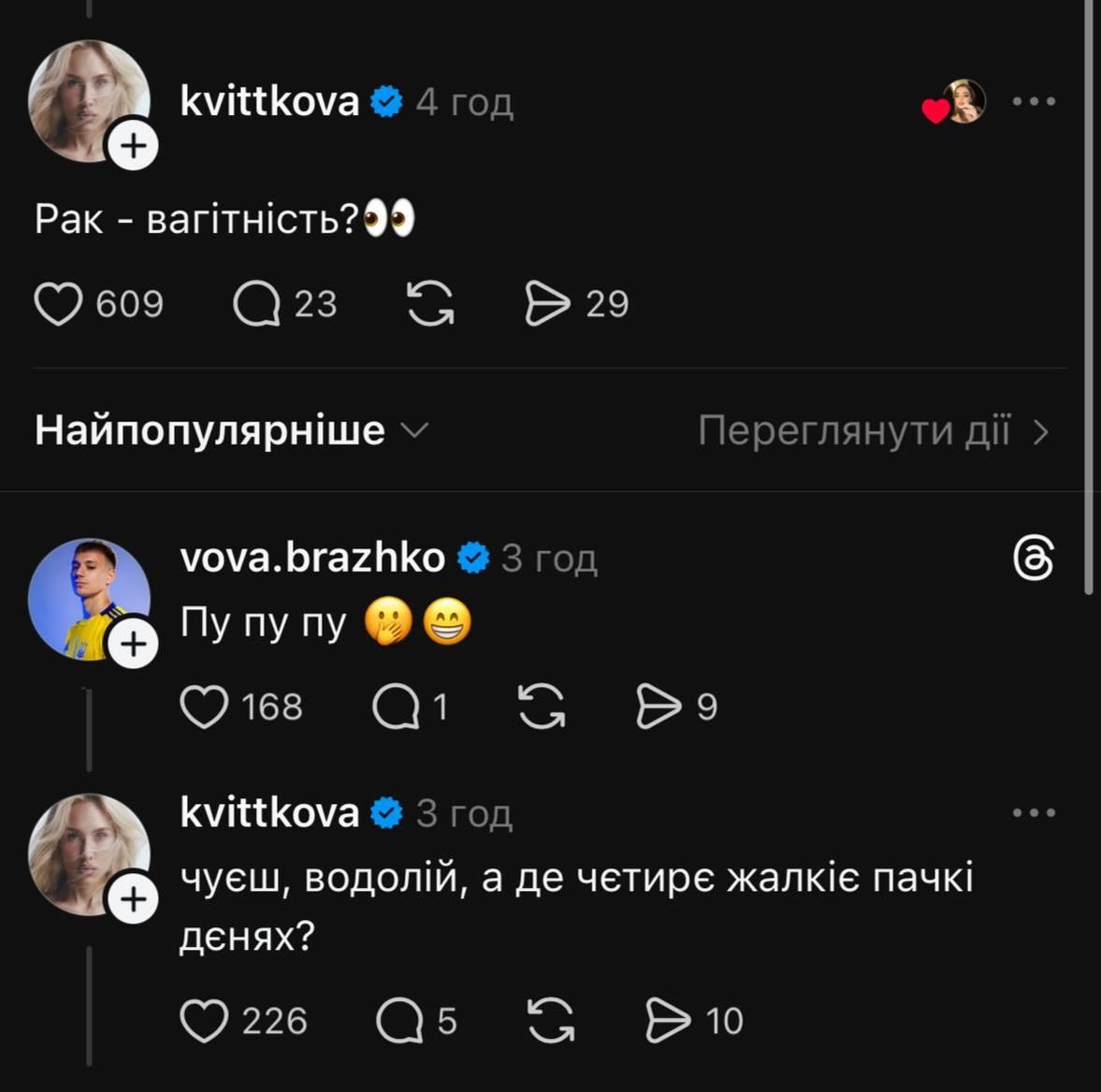This screenshot has height=1092, width=1101.
Task: Open replies to kvittkova's reply comment
Action: coord(399,1021)
